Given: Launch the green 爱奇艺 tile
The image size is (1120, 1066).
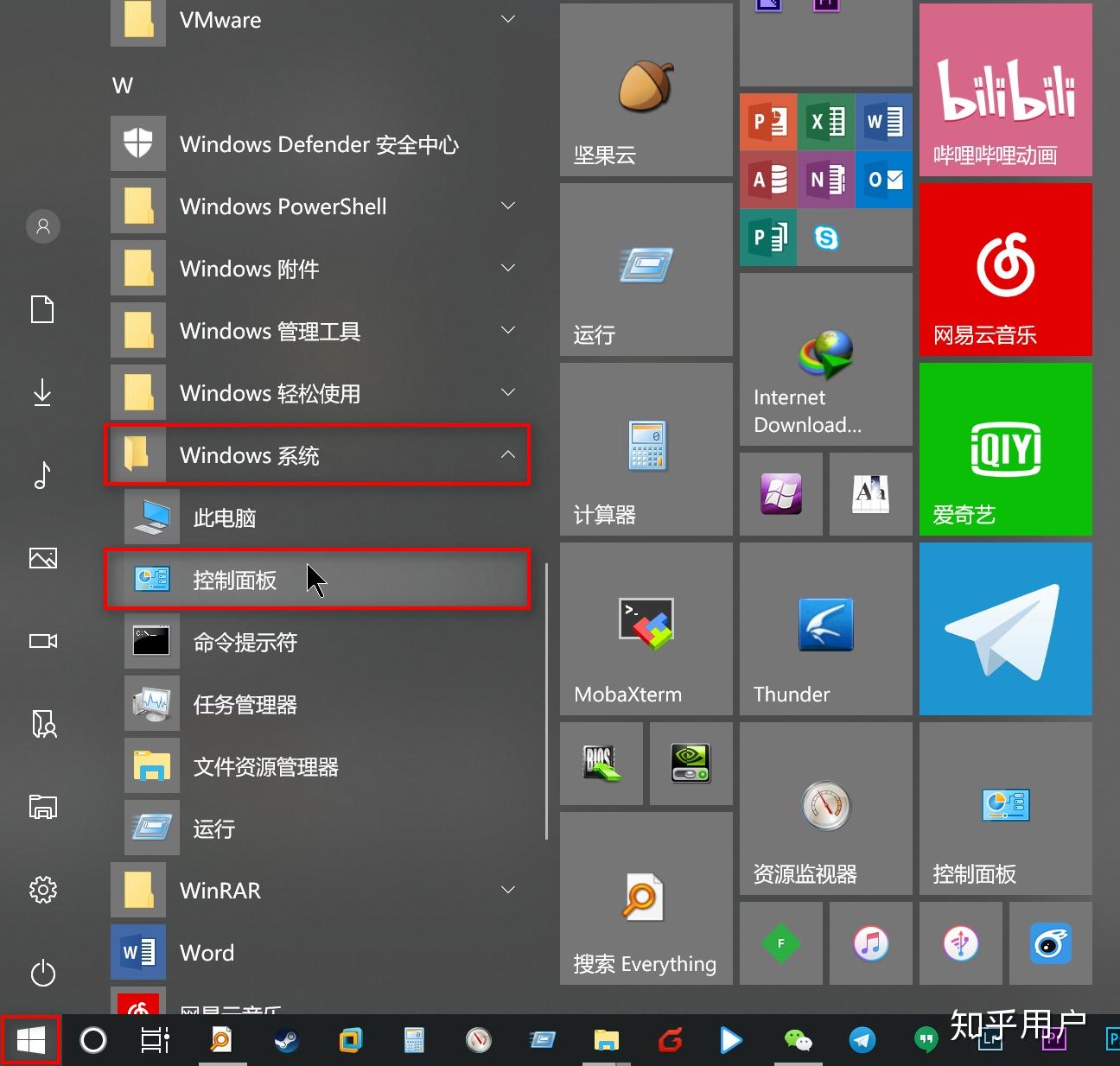Looking at the screenshot, I should 1005,449.
